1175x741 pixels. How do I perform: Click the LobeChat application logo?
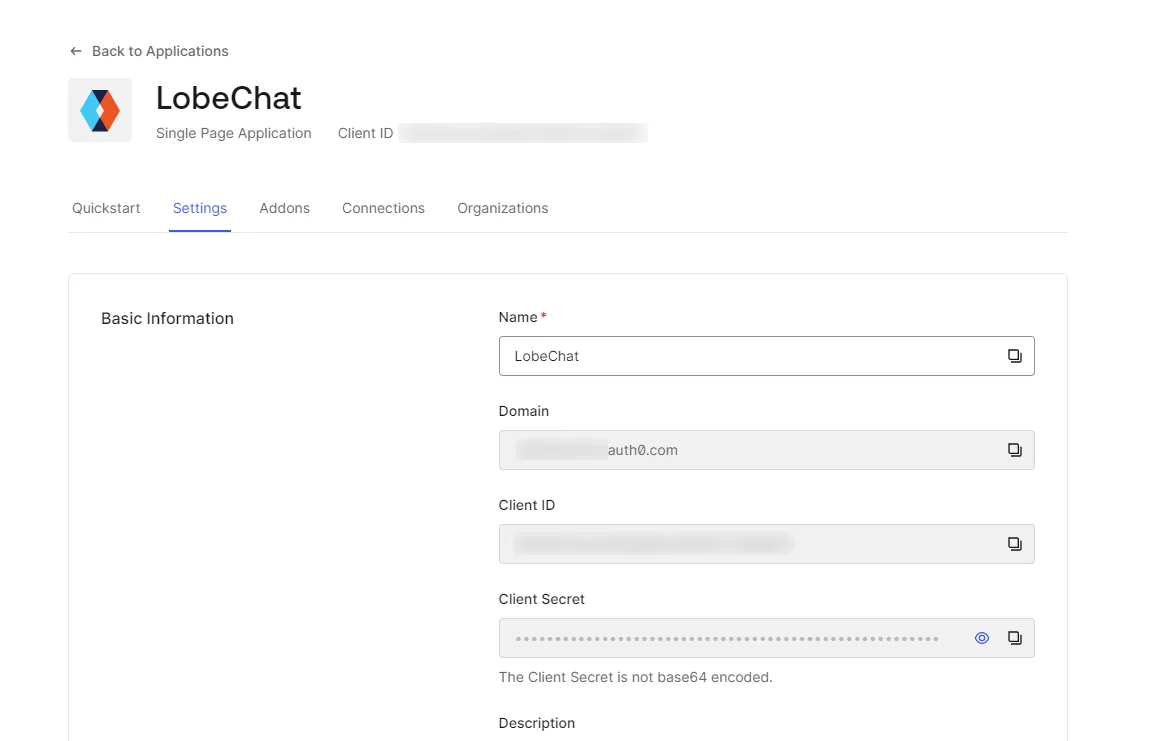click(99, 109)
